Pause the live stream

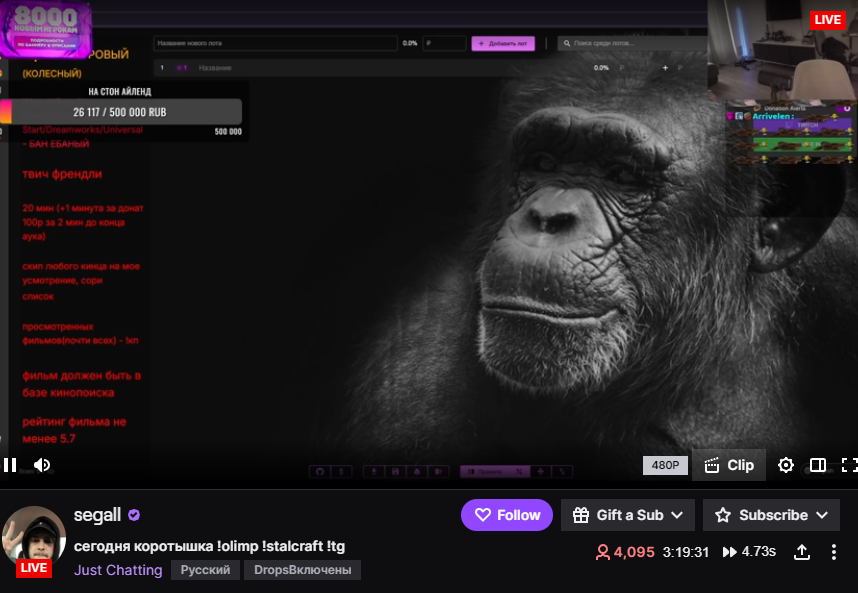coord(10,465)
